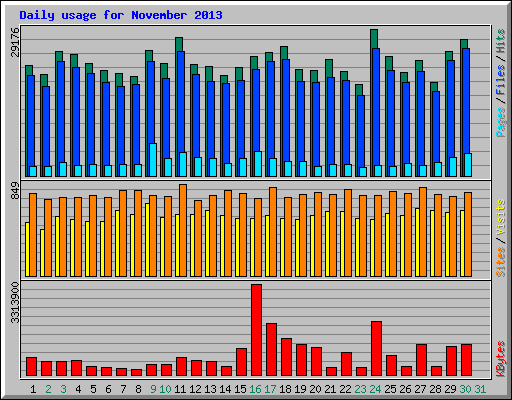Click day label 3 on x-axis
The height and width of the screenshot is (400, 512).
(63, 389)
